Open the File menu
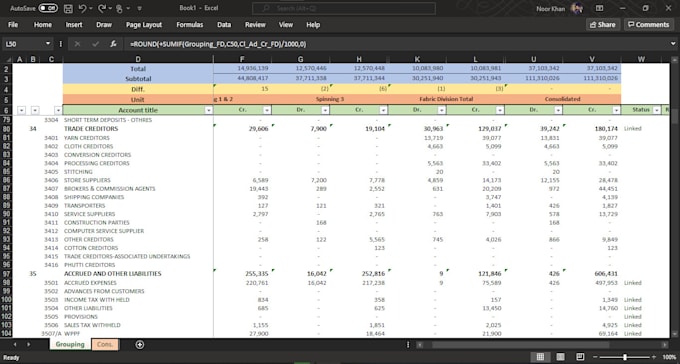Image resolution: width=680 pixels, height=364 pixels. click(13, 25)
